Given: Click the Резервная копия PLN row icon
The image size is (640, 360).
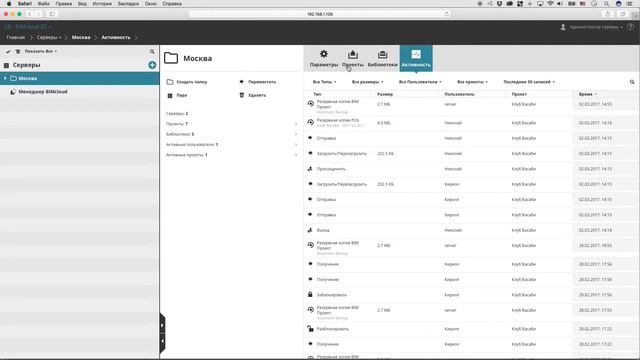Looking at the screenshot, I should pos(311,122).
